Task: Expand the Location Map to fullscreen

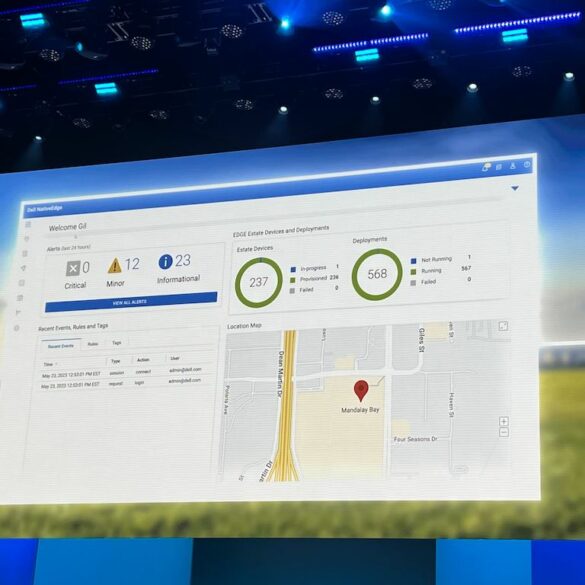Action: [x=503, y=326]
